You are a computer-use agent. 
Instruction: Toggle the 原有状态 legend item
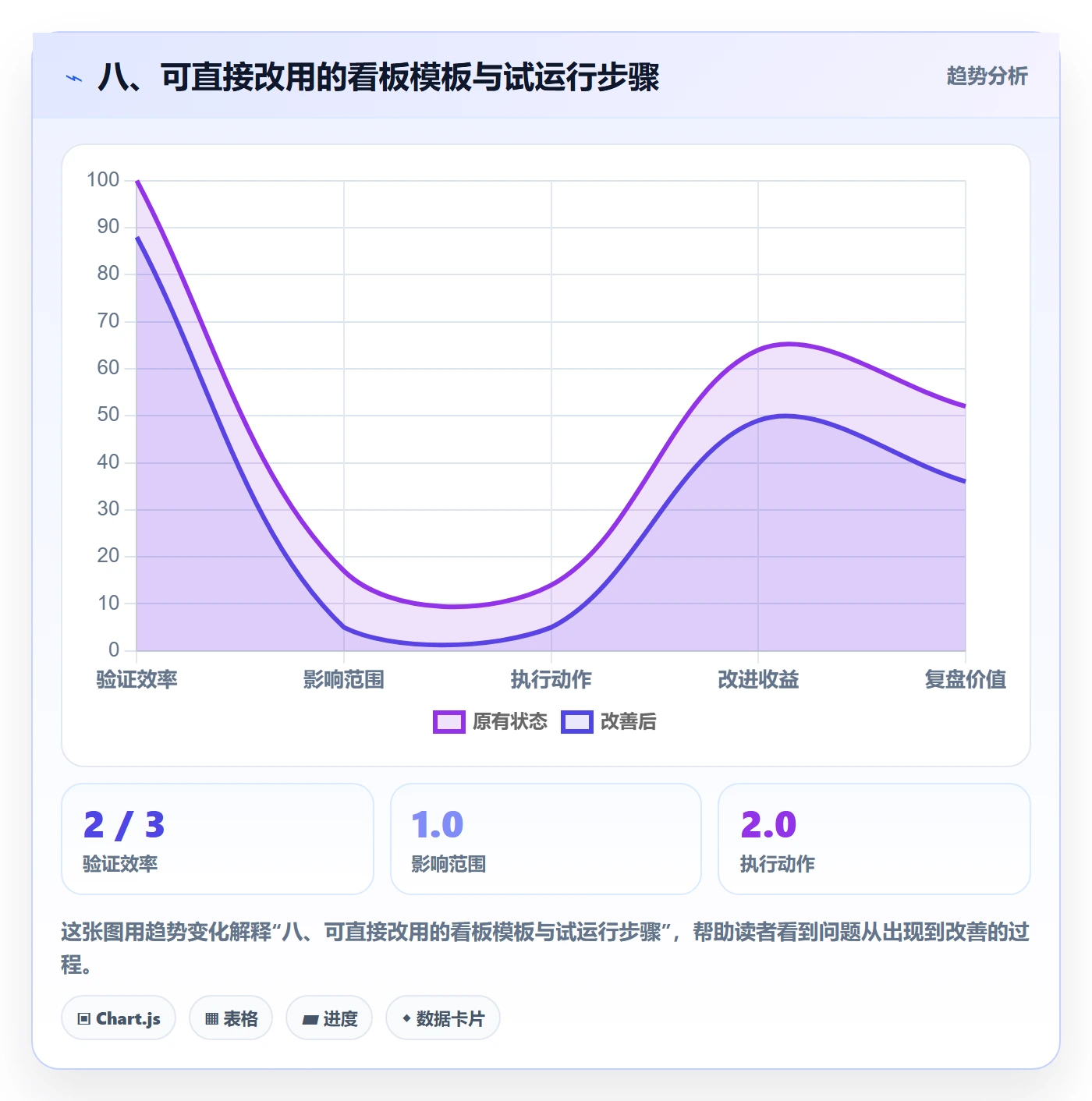[x=491, y=722]
